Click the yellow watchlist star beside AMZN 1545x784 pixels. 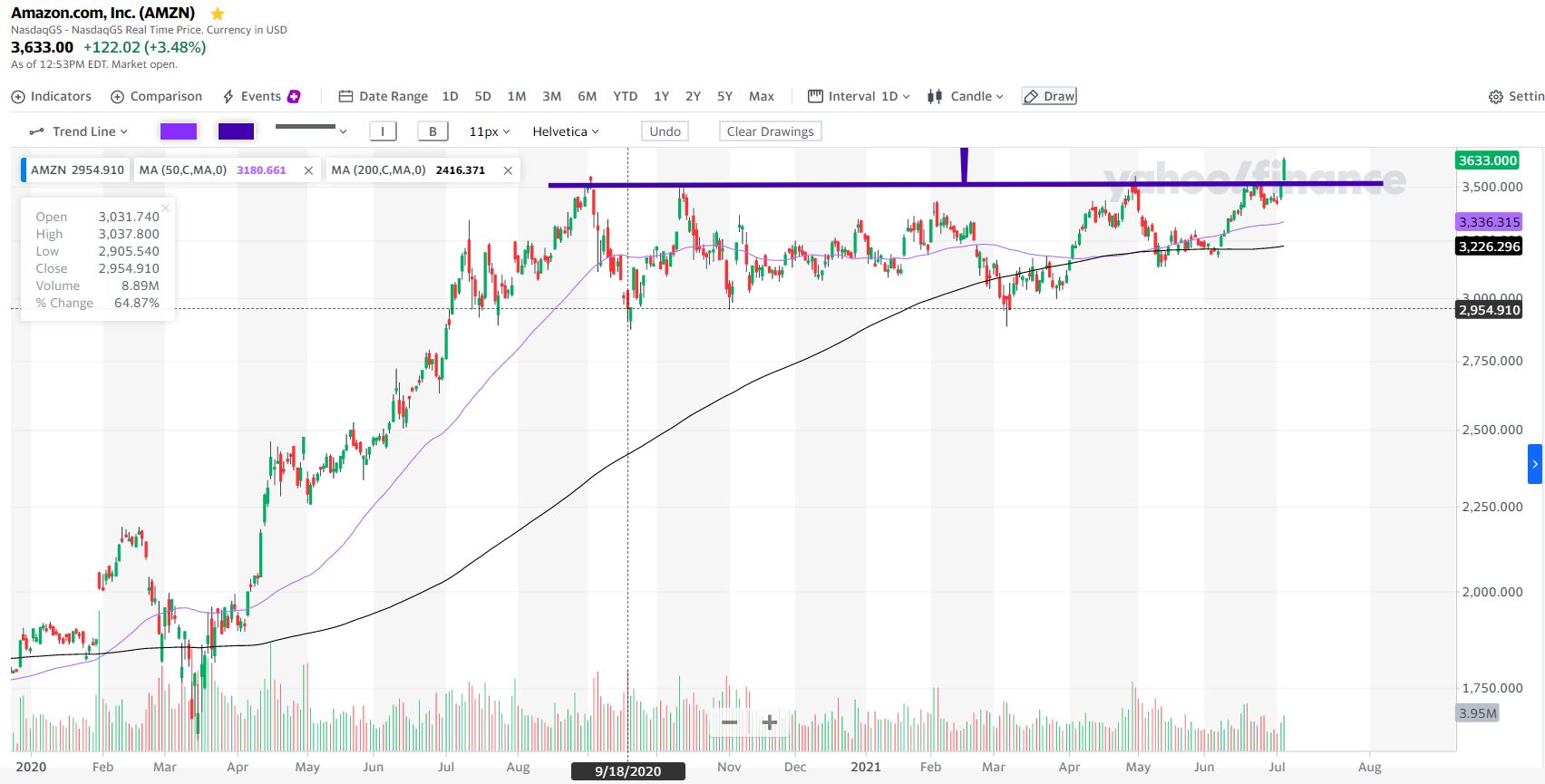(217, 14)
